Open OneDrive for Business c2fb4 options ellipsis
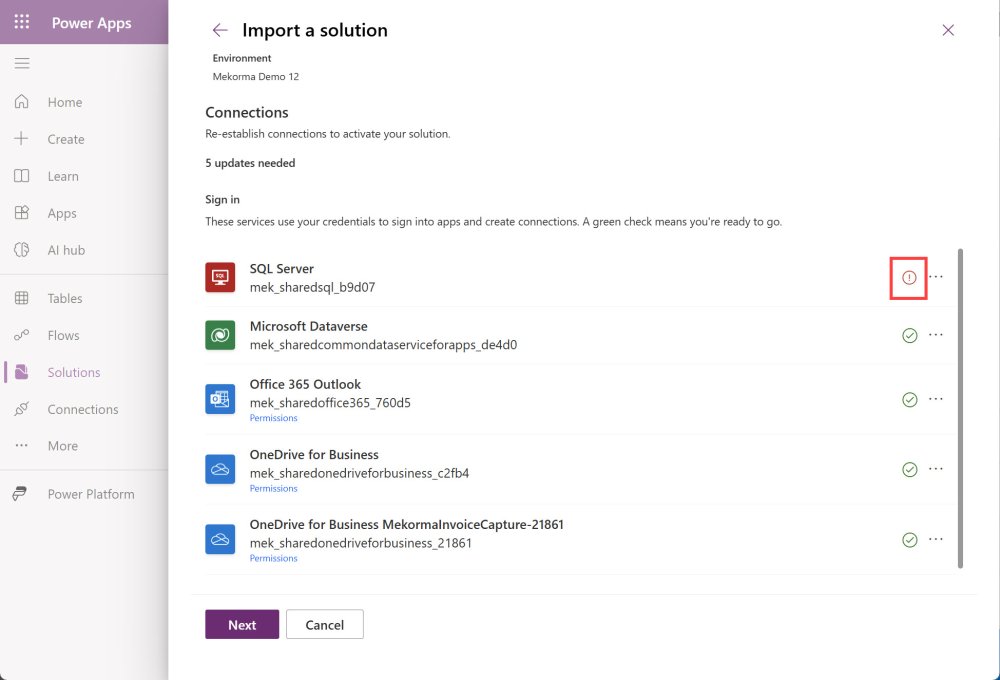This screenshot has height=680, width=1000. pos(936,469)
